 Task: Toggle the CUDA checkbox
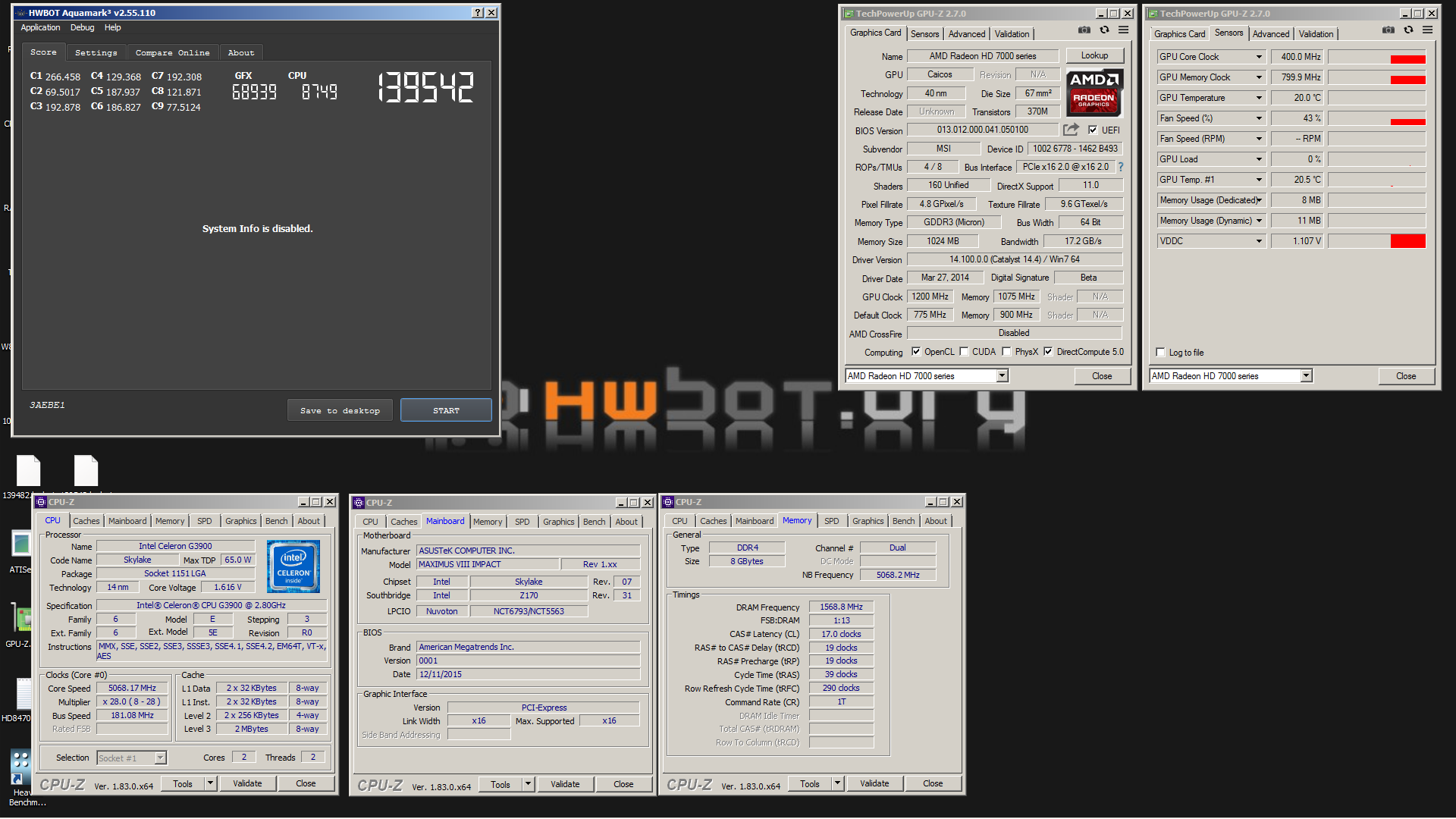(964, 351)
